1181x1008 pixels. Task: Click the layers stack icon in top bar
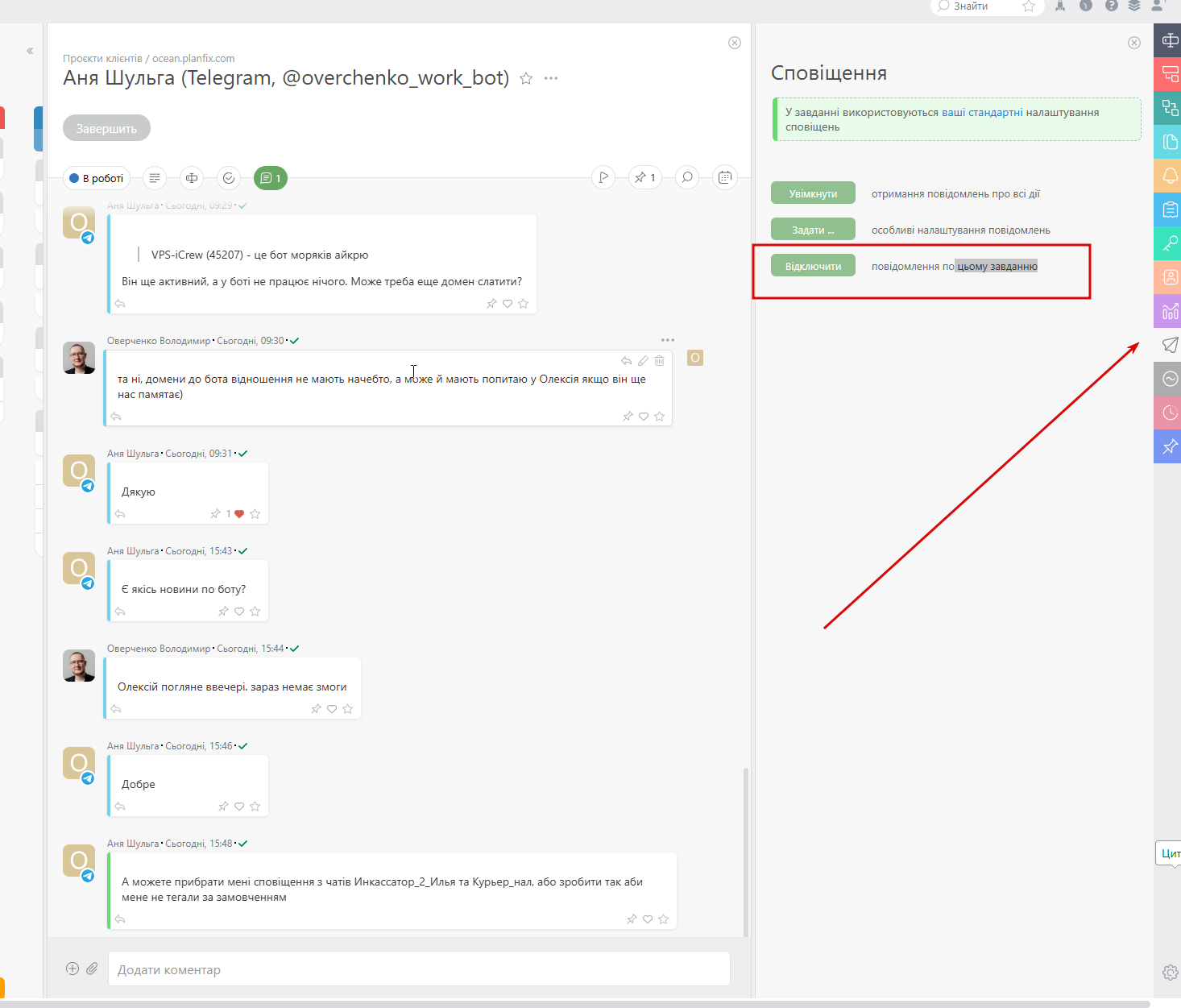1134,6
